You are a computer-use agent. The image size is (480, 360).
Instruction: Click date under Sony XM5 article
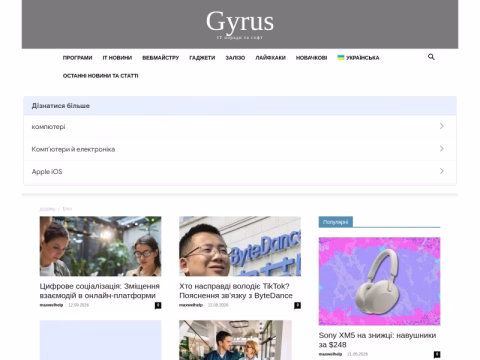click(x=357, y=354)
